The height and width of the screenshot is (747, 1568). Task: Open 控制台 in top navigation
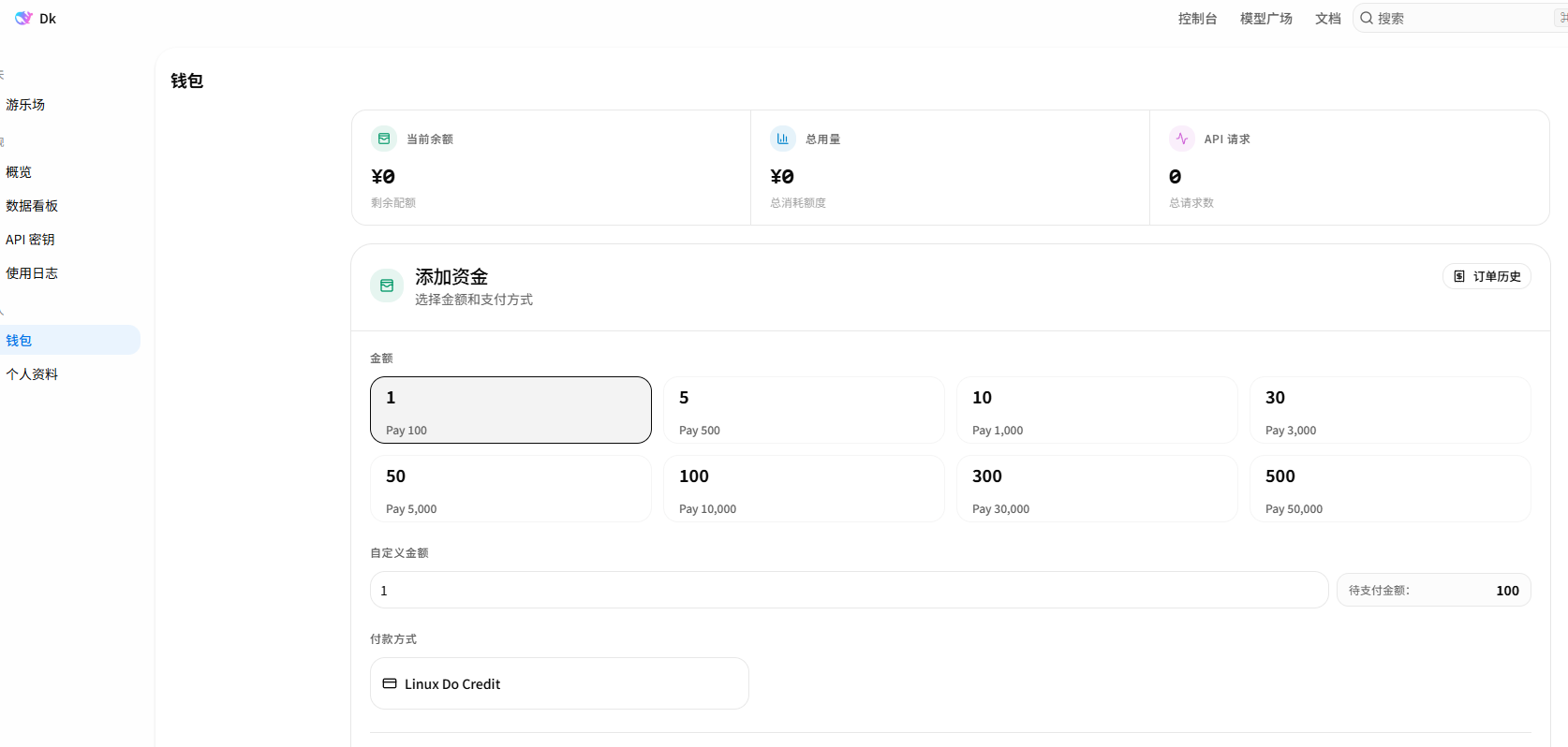point(1198,19)
